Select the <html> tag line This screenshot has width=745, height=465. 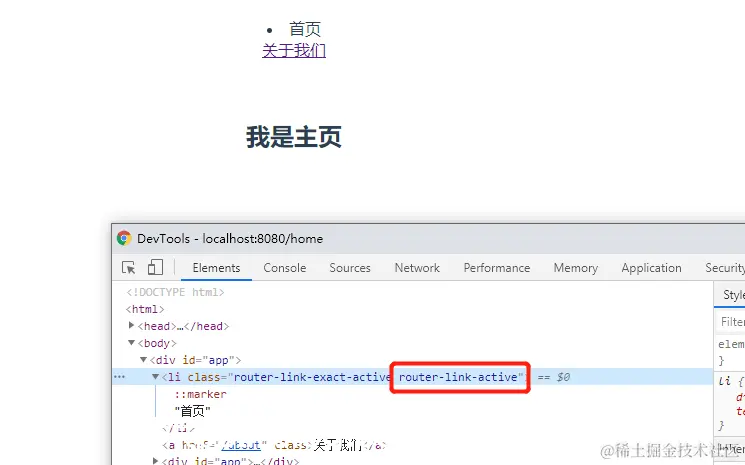click(x=145, y=309)
